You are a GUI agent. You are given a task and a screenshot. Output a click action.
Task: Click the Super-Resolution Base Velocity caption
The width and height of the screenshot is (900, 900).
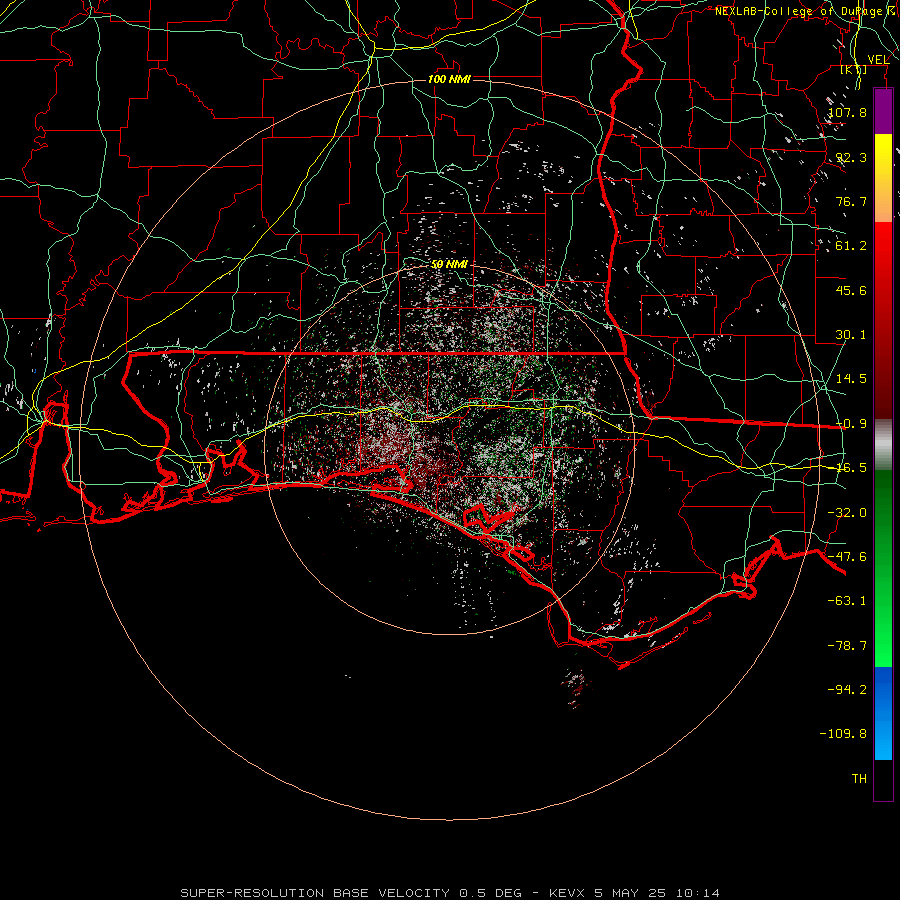450,893
